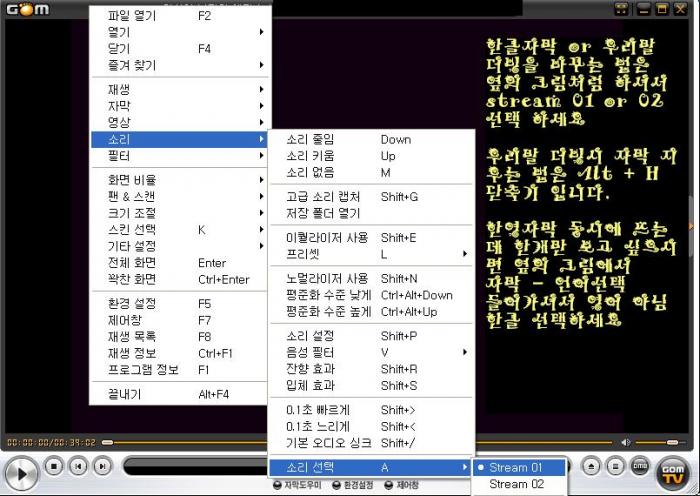This screenshot has width=700, height=496.
Task: Click the previous track button
Action: click(x=79, y=466)
